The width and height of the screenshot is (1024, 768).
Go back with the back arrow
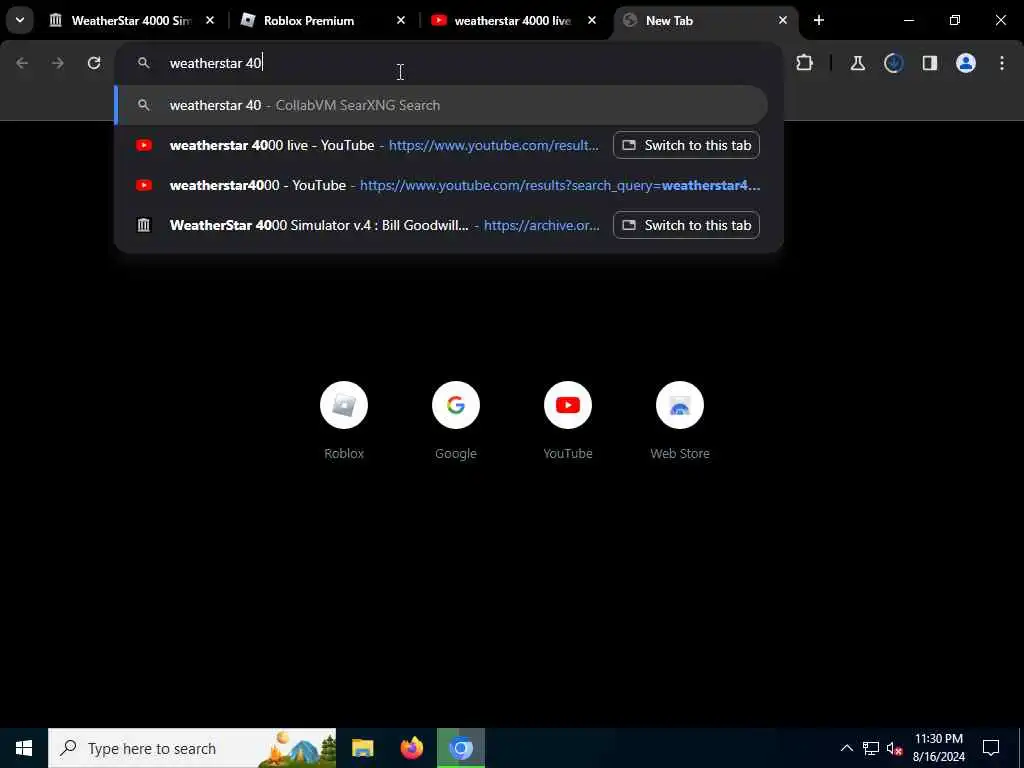(x=22, y=63)
